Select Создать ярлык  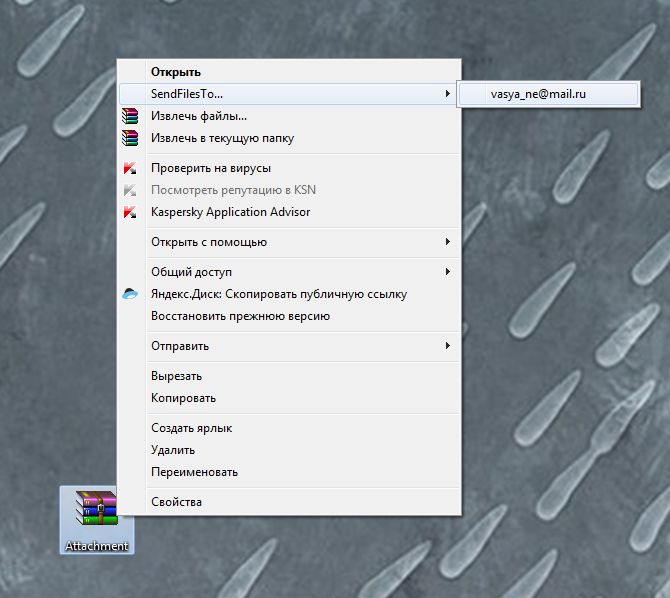(289, 428)
